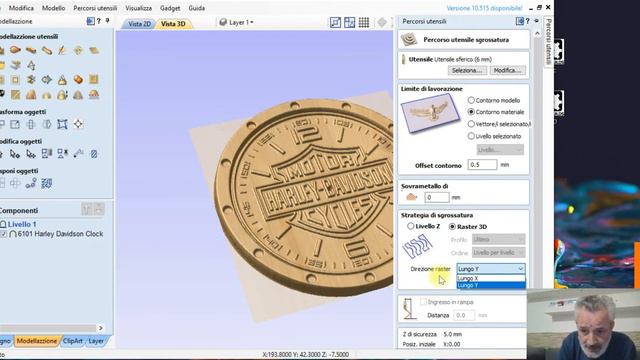Switch to the Vista 3D tab
This screenshot has width=640, height=360.
173,24
